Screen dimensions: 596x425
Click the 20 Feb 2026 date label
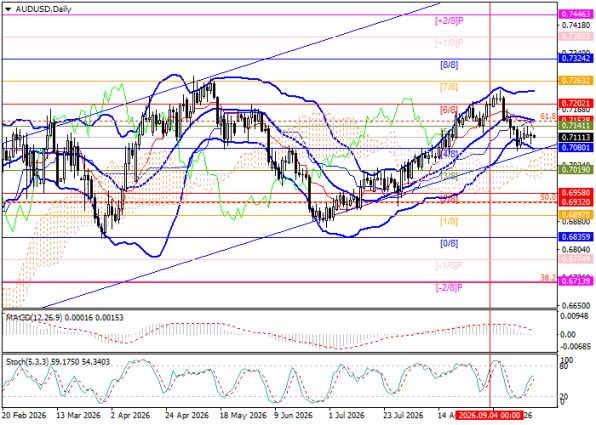[24, 415]
